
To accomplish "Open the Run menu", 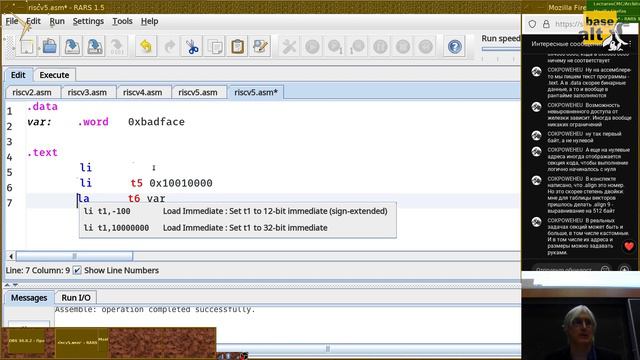I will (x=57, y=21).
